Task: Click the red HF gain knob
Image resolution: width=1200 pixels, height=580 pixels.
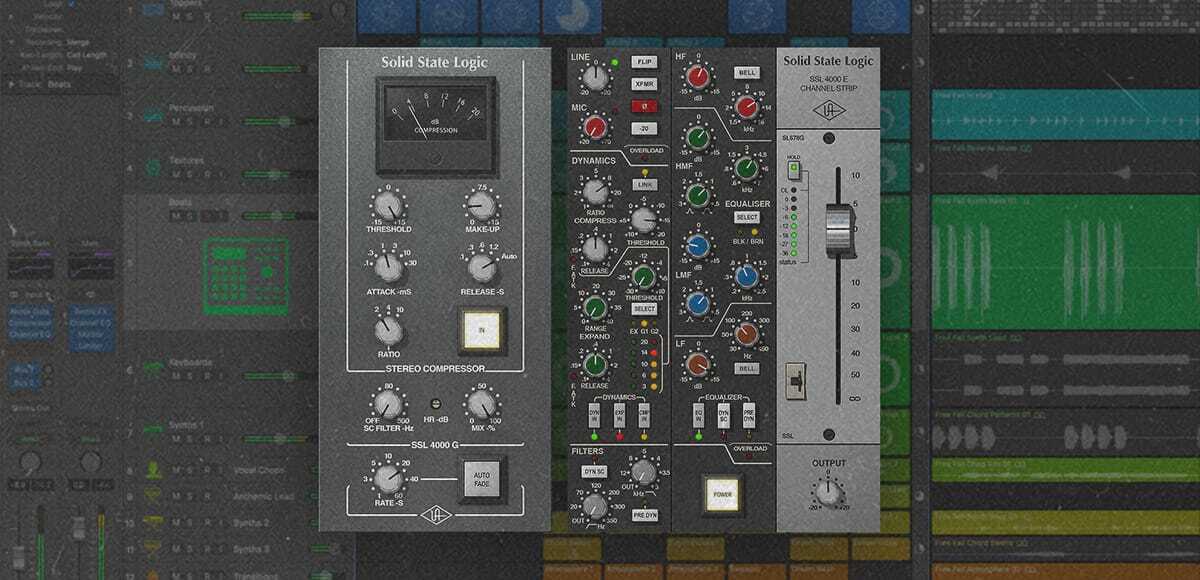Action: pos(697,79)
